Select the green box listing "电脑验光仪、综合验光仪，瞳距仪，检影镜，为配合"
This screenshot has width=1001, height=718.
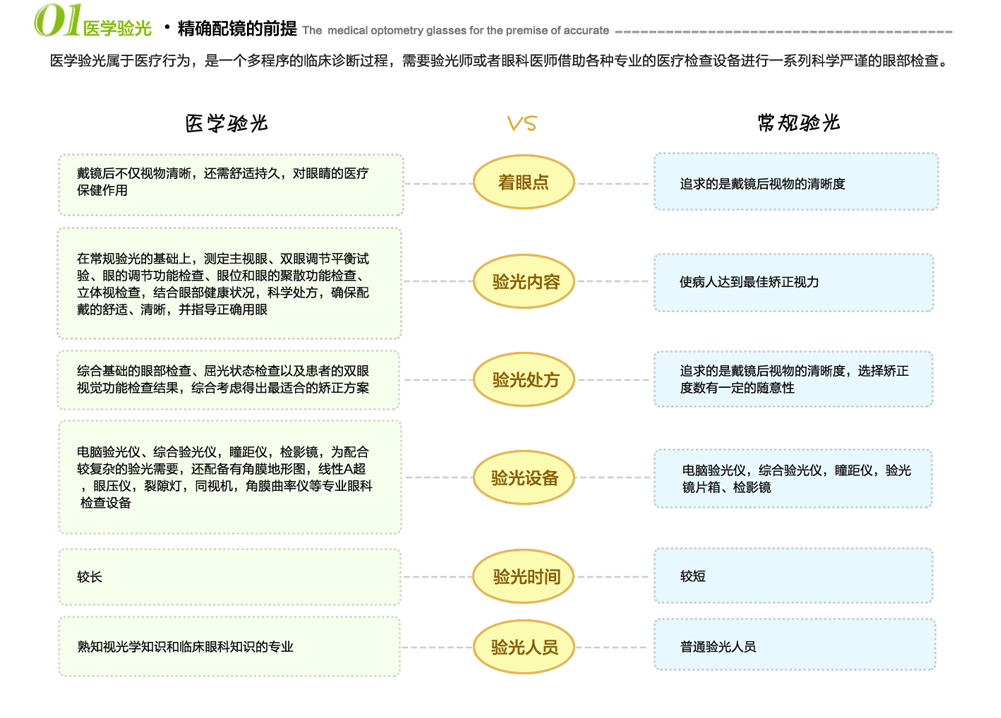(x=231, y=477)
